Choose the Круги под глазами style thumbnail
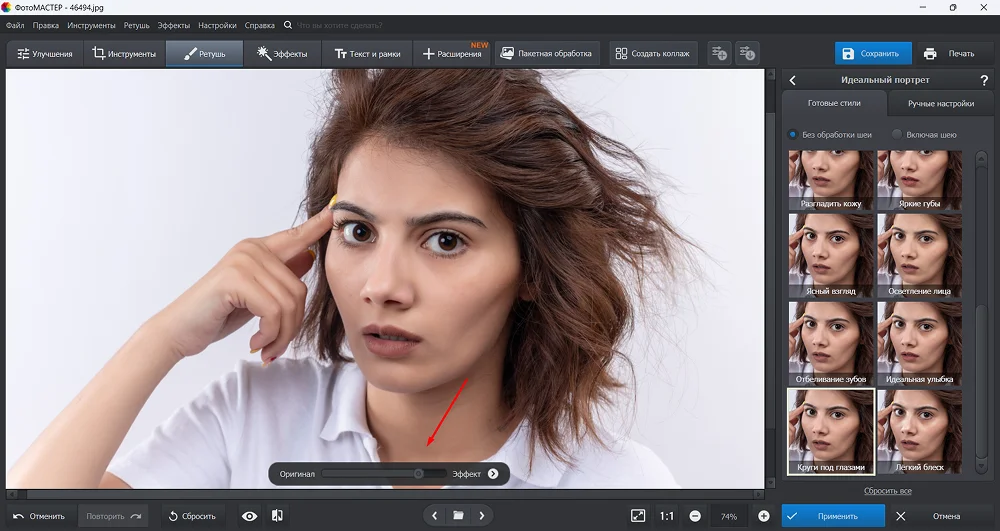This screenshot has width=1000, height=531. [831, 432]
